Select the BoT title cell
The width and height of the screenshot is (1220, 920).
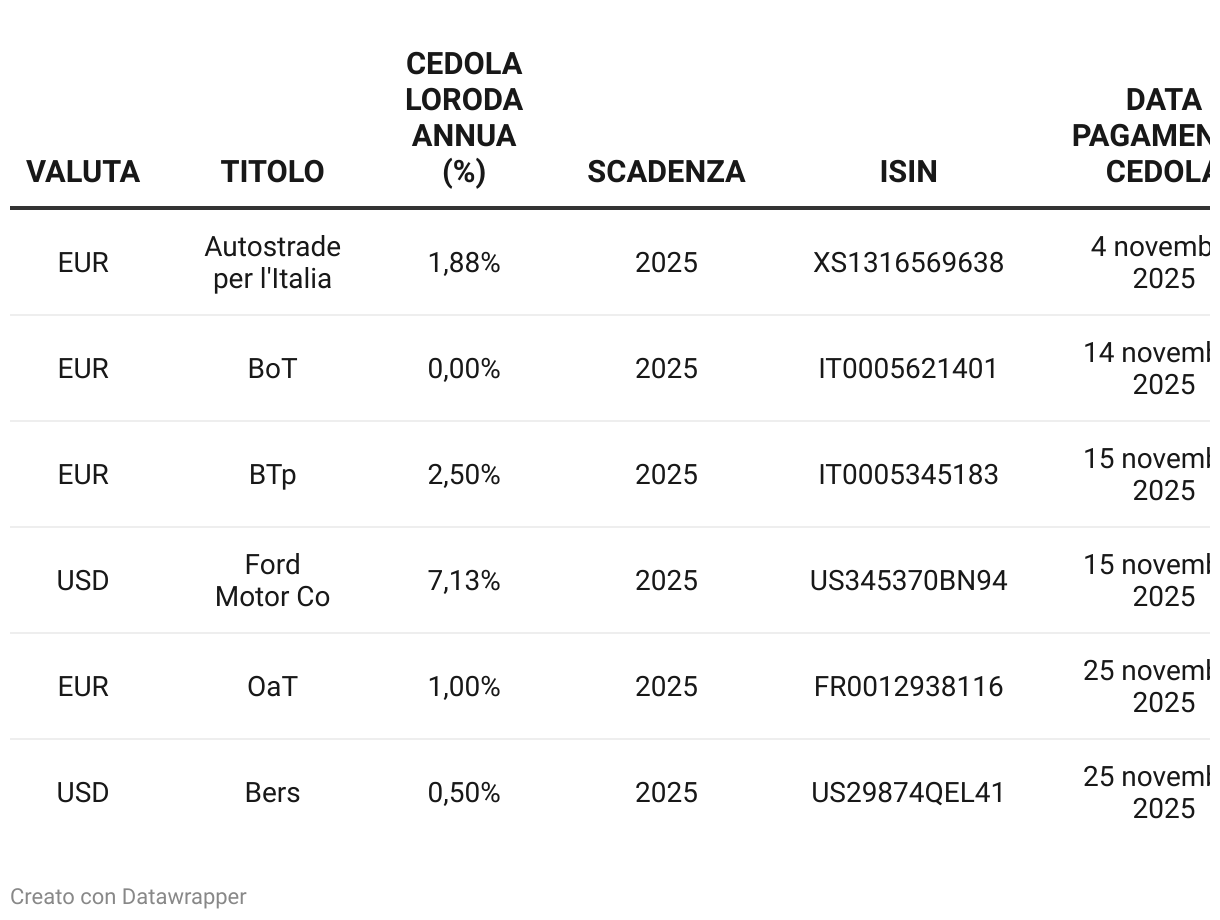273,369
